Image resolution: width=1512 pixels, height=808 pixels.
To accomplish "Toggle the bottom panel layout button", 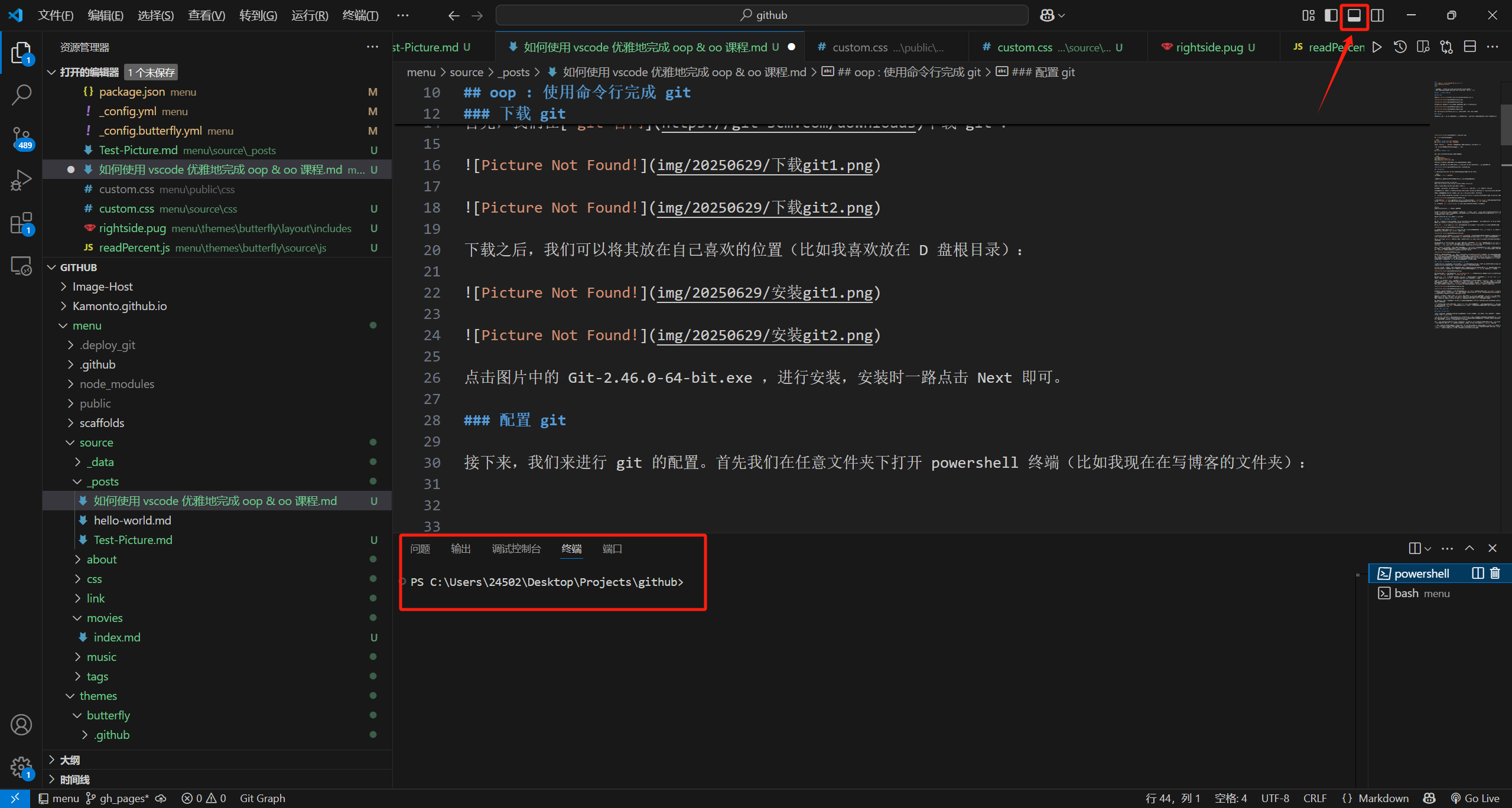I will tap(1354, 15).
